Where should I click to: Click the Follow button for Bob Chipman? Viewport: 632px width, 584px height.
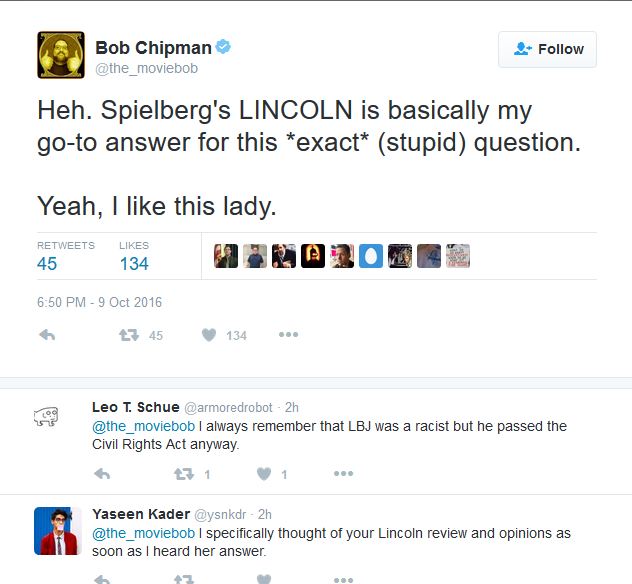[x=547, y=49]
